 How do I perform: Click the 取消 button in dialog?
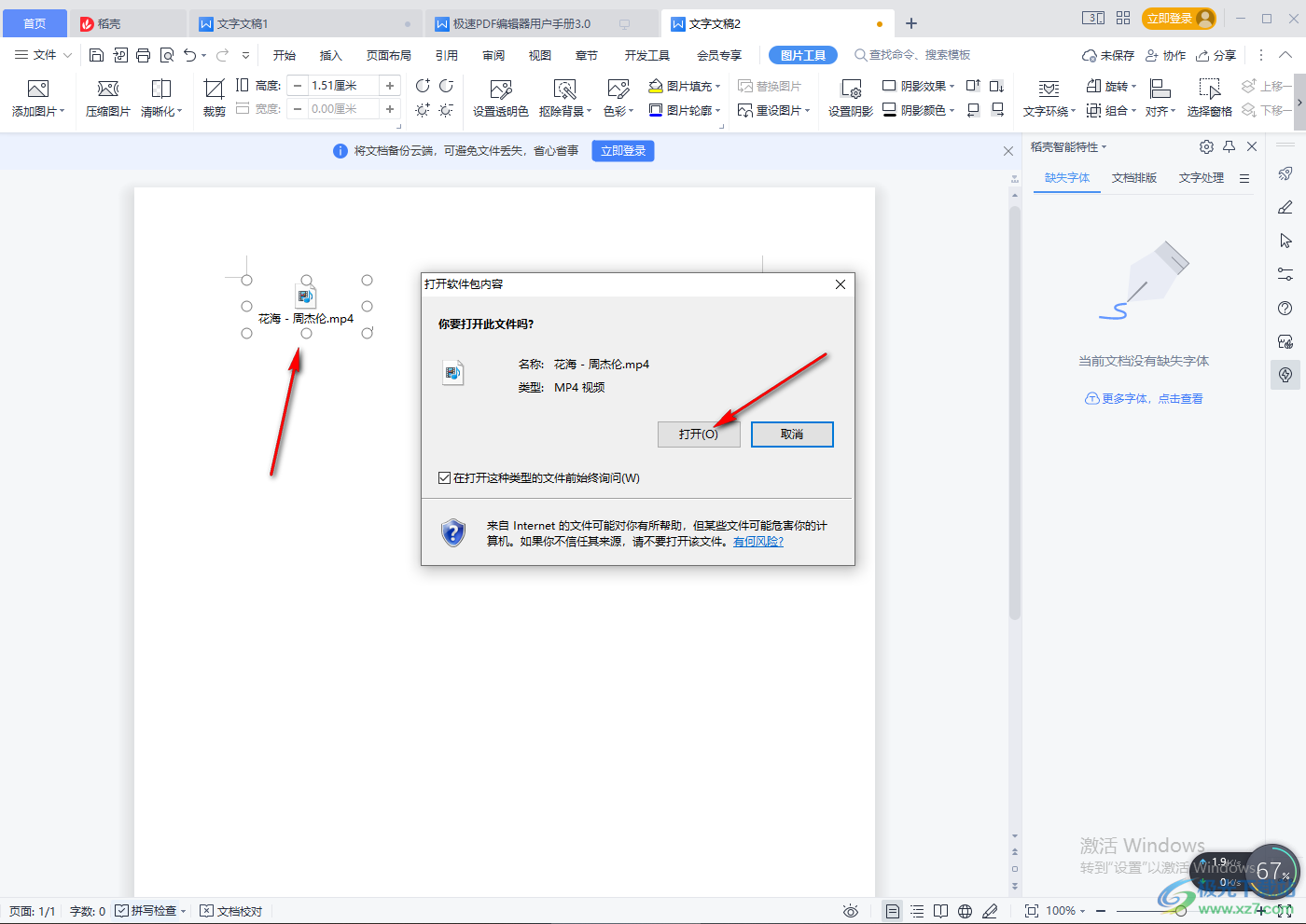point(792,434)
